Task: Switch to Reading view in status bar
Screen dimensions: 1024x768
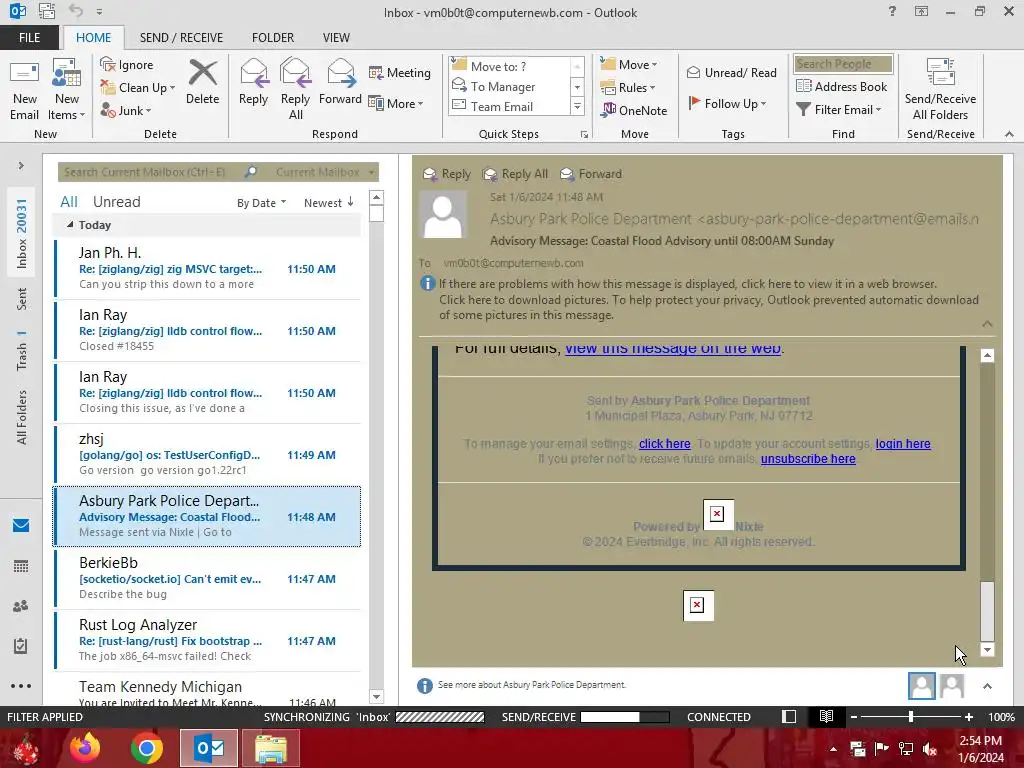Action: tap(826, 716)
